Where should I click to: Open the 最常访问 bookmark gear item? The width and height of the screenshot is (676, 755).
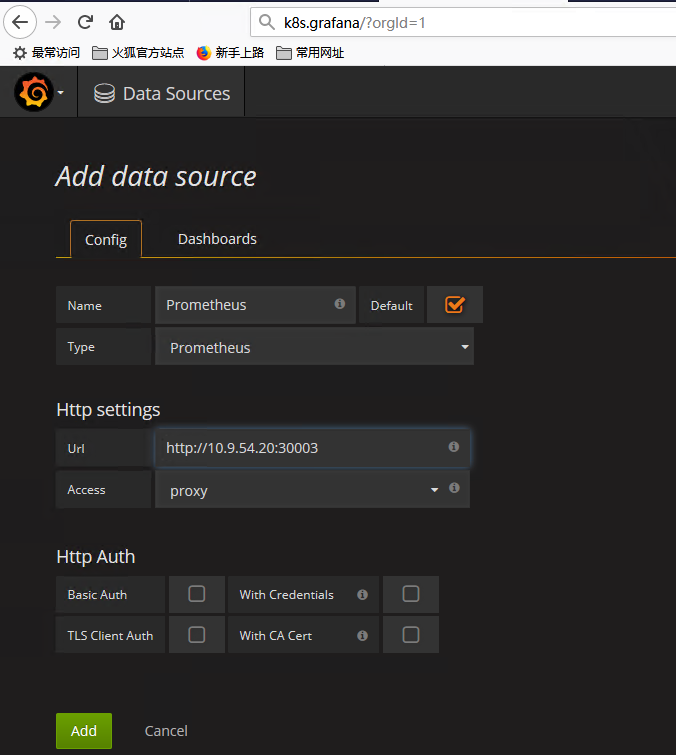click(46, 52)
